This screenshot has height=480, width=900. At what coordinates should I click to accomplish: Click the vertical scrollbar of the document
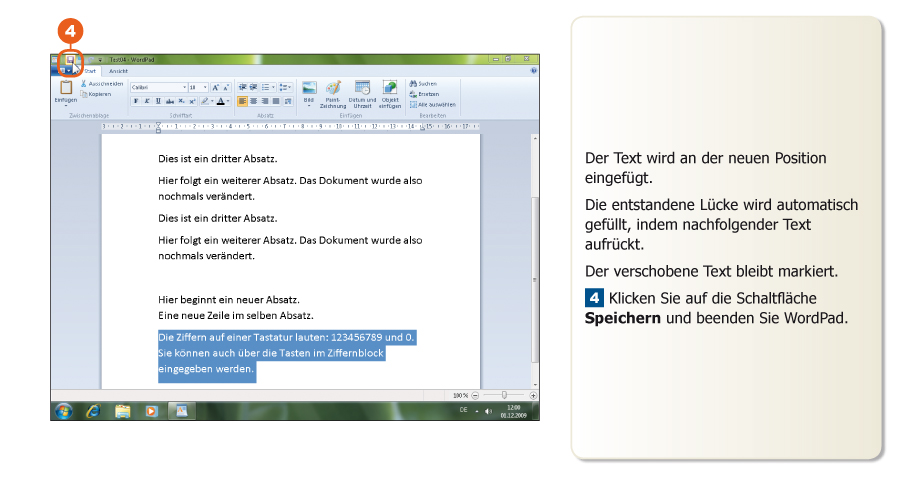(x=534, y=260)
